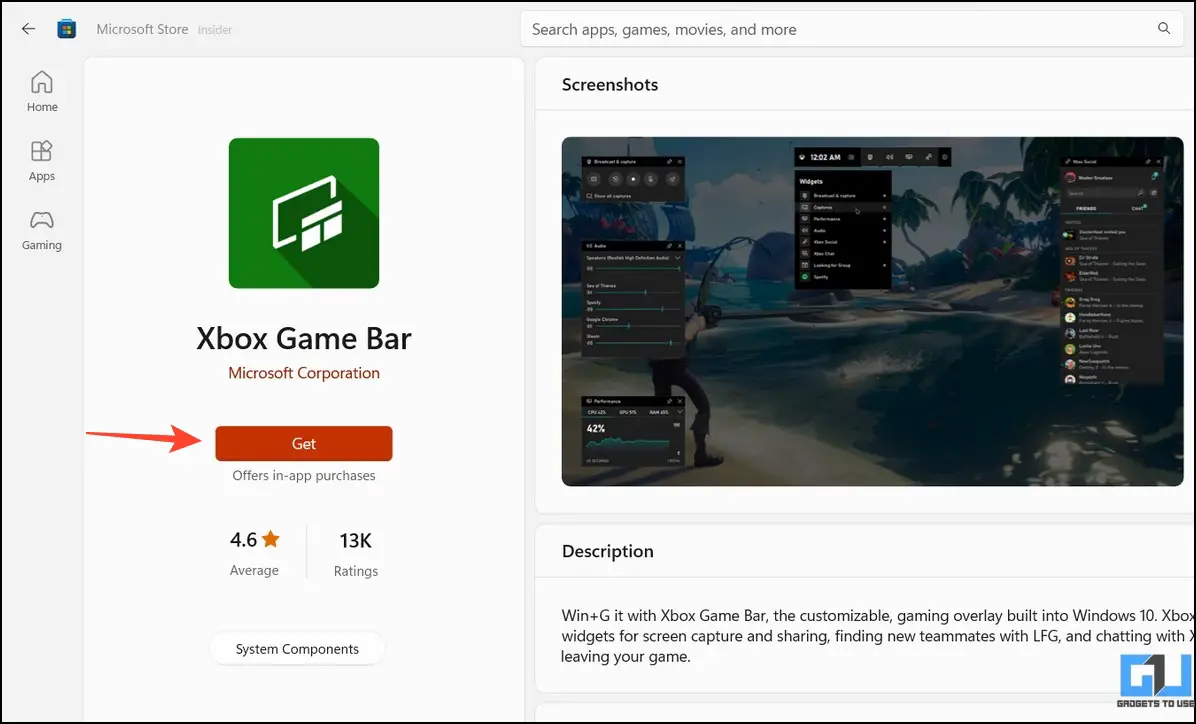1196x724 pixels.
Task: Open the Home section in the sidebar
Action: [42, 92]
